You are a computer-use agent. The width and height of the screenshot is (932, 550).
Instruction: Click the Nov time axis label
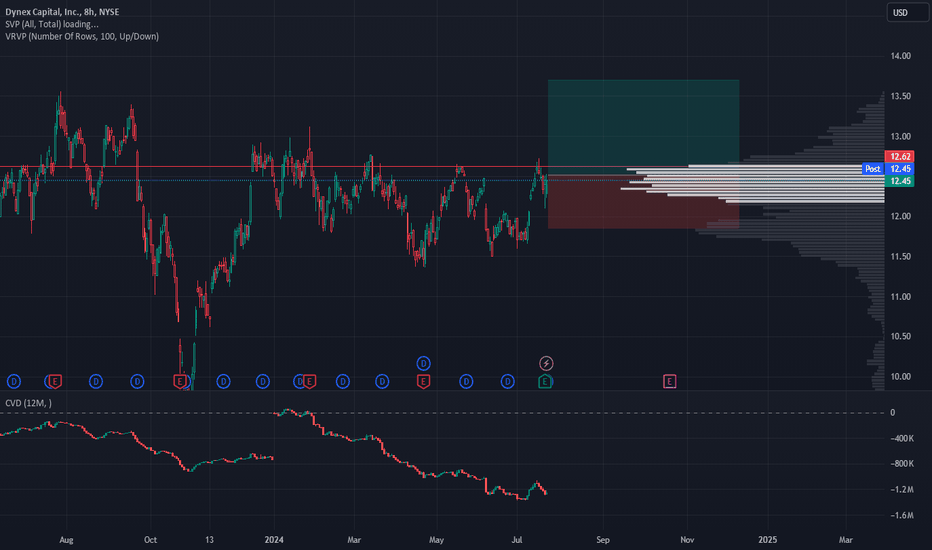click(x=687, y=540)
